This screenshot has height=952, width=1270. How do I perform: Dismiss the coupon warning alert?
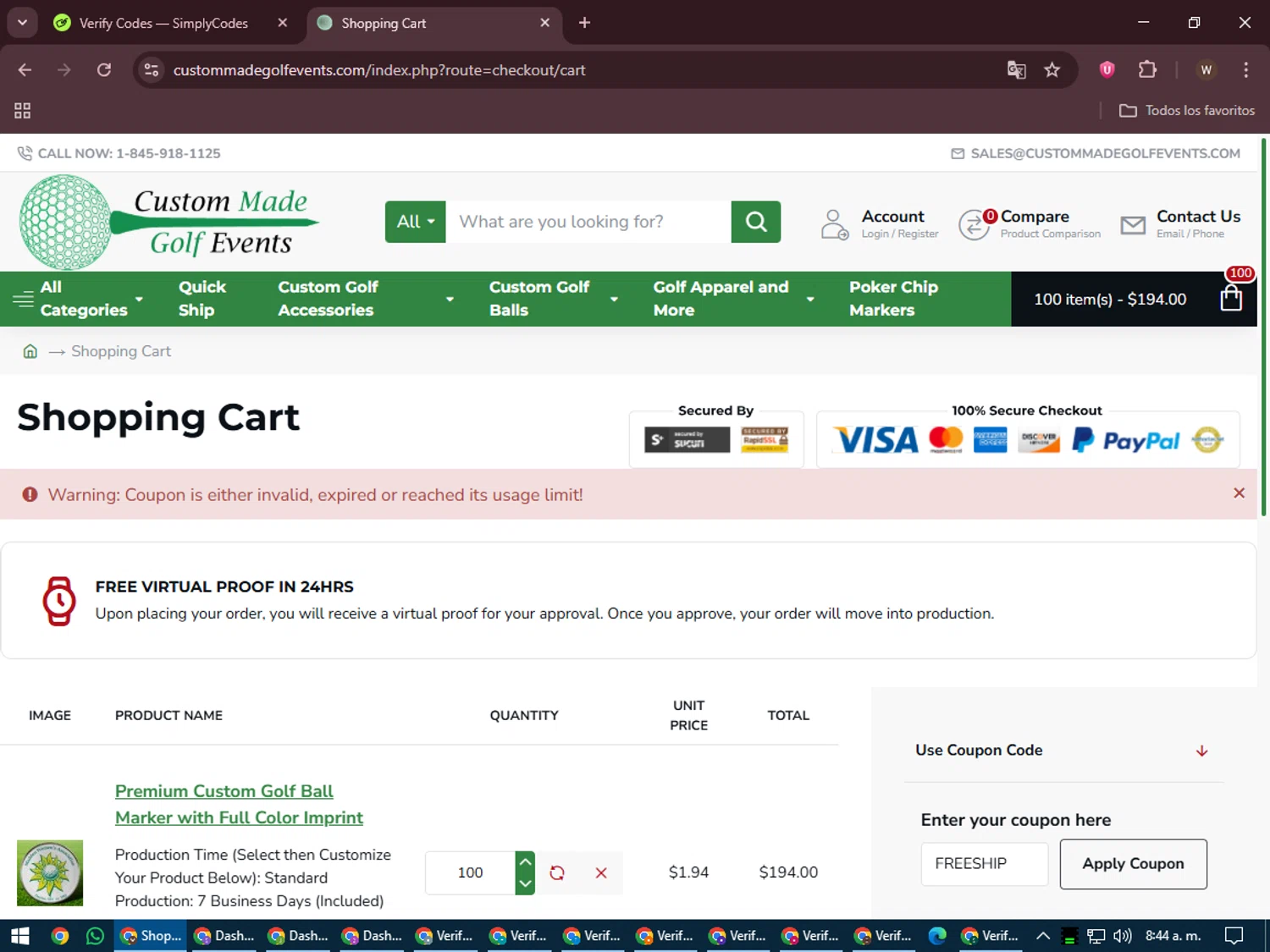1239,493
